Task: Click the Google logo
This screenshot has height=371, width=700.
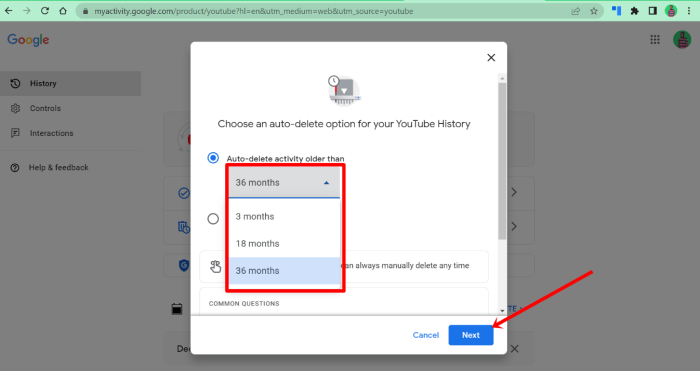Action: click(x=28, y=40)
